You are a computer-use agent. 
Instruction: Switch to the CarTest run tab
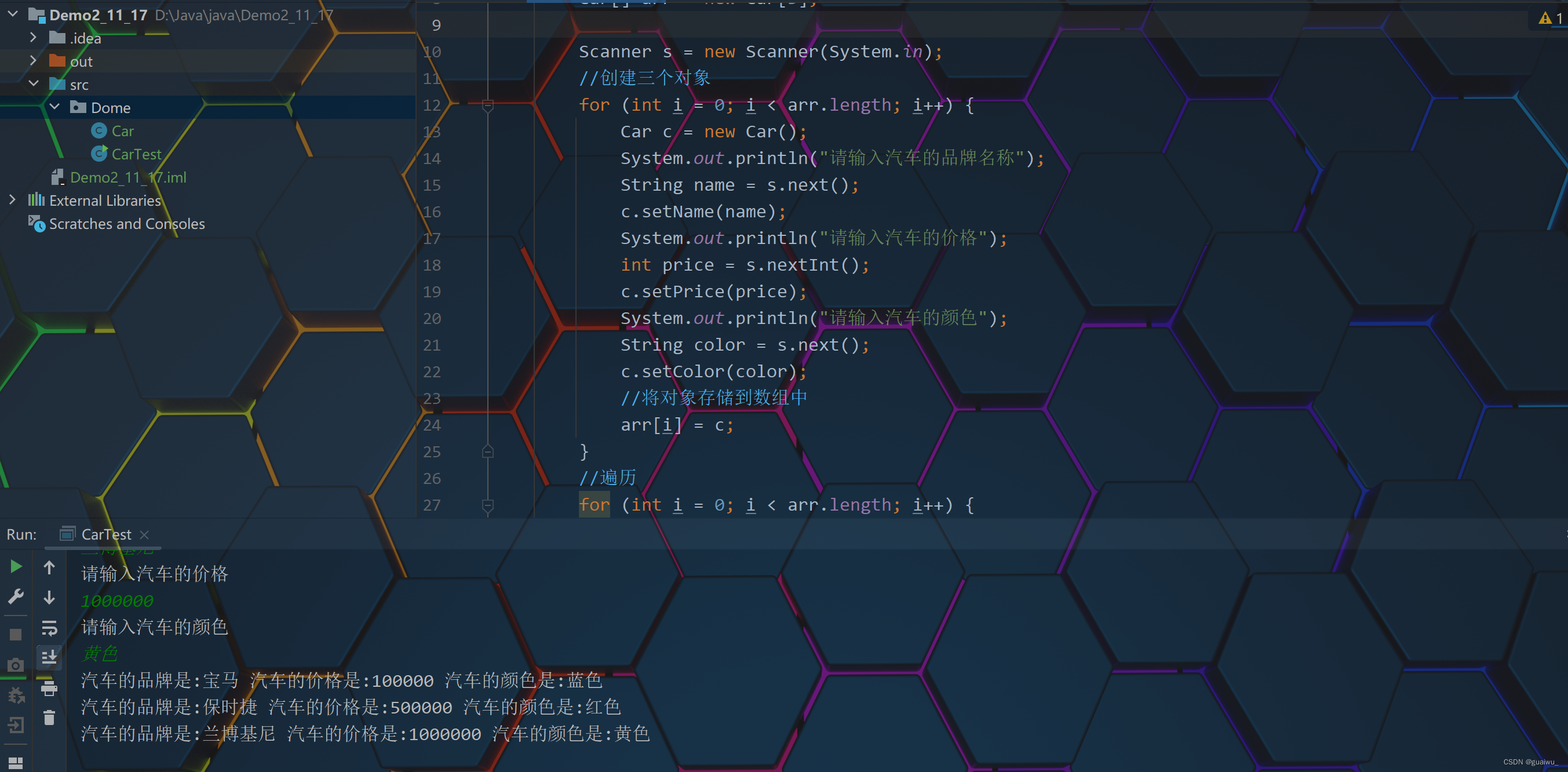click(105, 534)
